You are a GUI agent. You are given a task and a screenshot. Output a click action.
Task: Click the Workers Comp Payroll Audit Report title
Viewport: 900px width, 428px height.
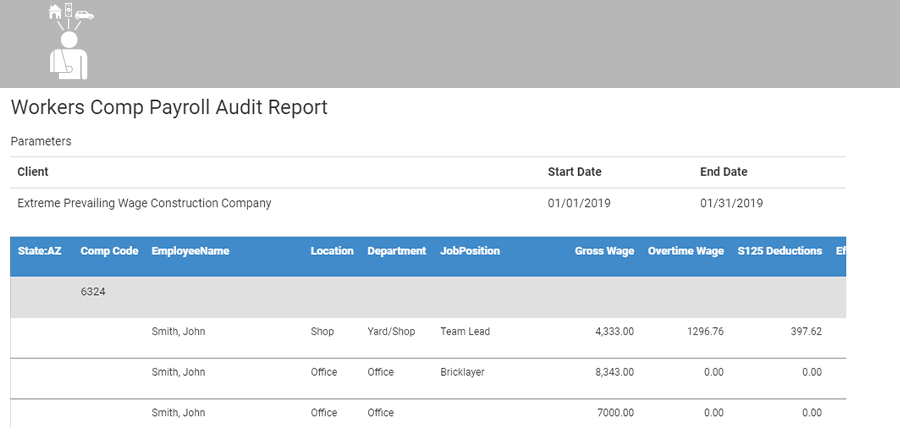(169, 107)
